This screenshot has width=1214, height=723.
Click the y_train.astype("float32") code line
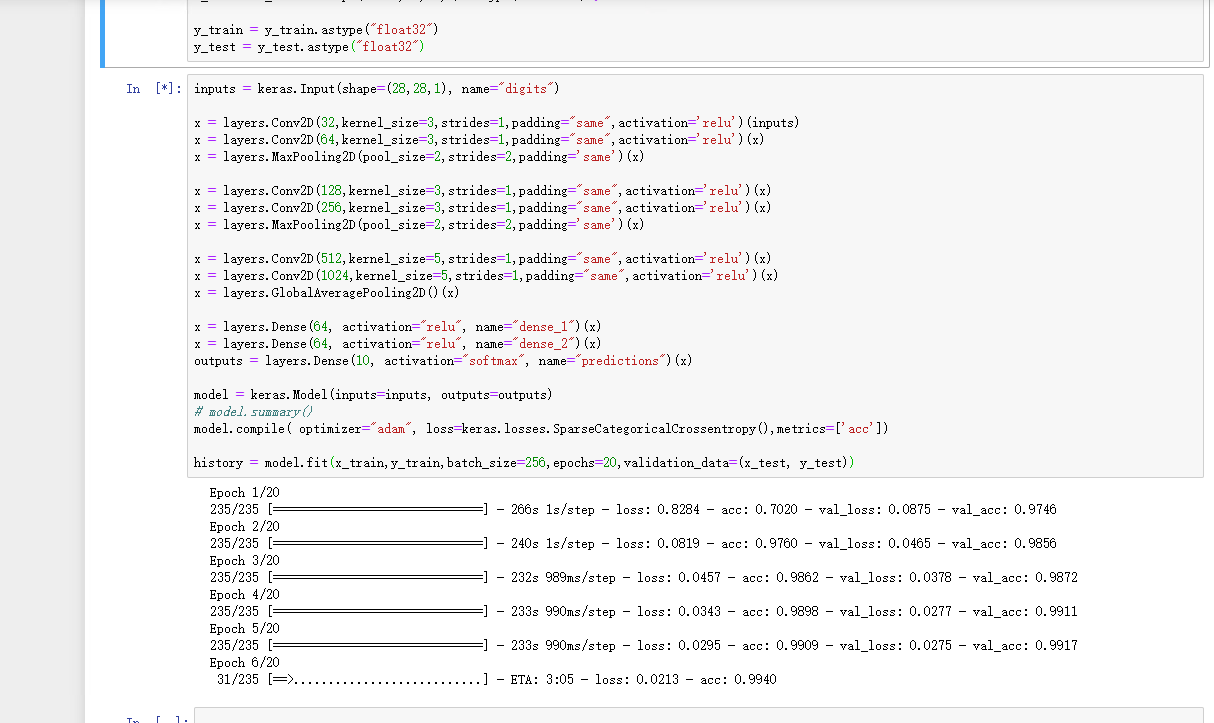[316, 30]
